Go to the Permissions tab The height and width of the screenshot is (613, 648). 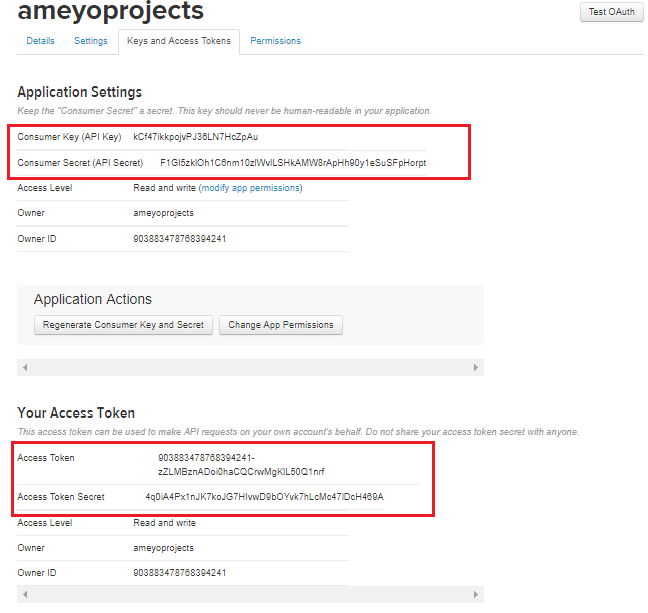pyautogui.click(x=275, y=41)
